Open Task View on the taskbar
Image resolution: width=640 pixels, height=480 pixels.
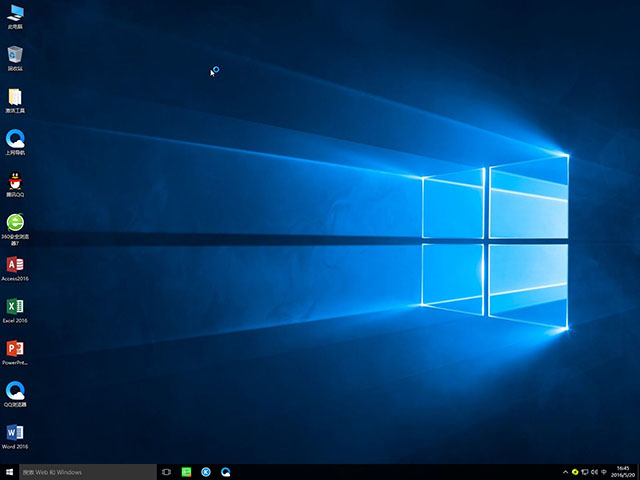pos(166,471)
